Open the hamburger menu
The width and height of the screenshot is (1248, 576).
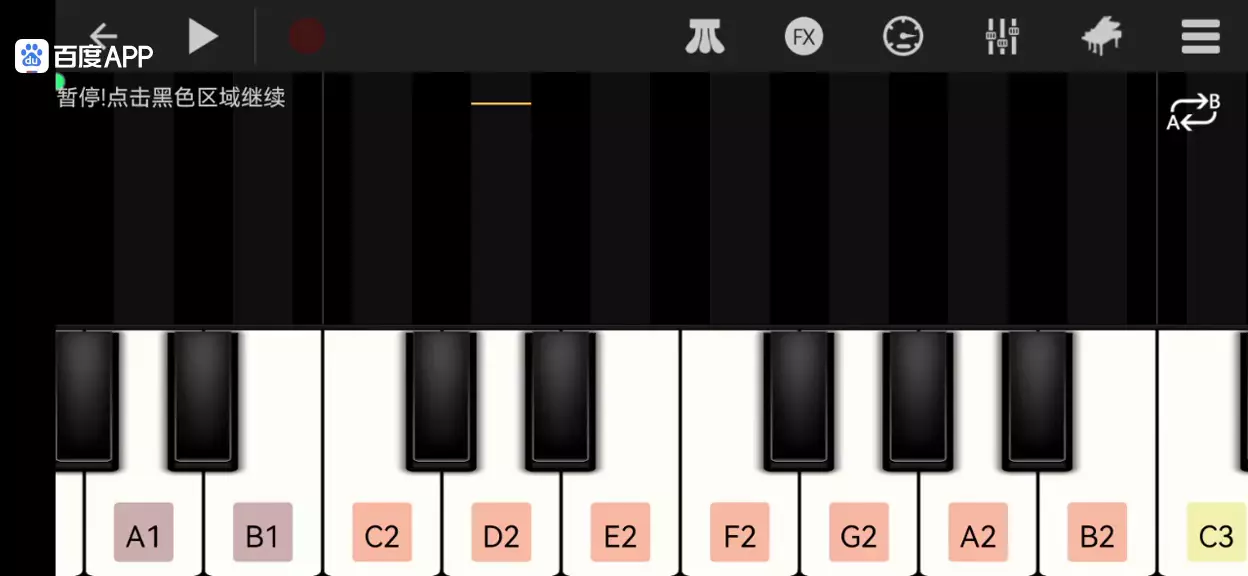(x=1200, y=37)
